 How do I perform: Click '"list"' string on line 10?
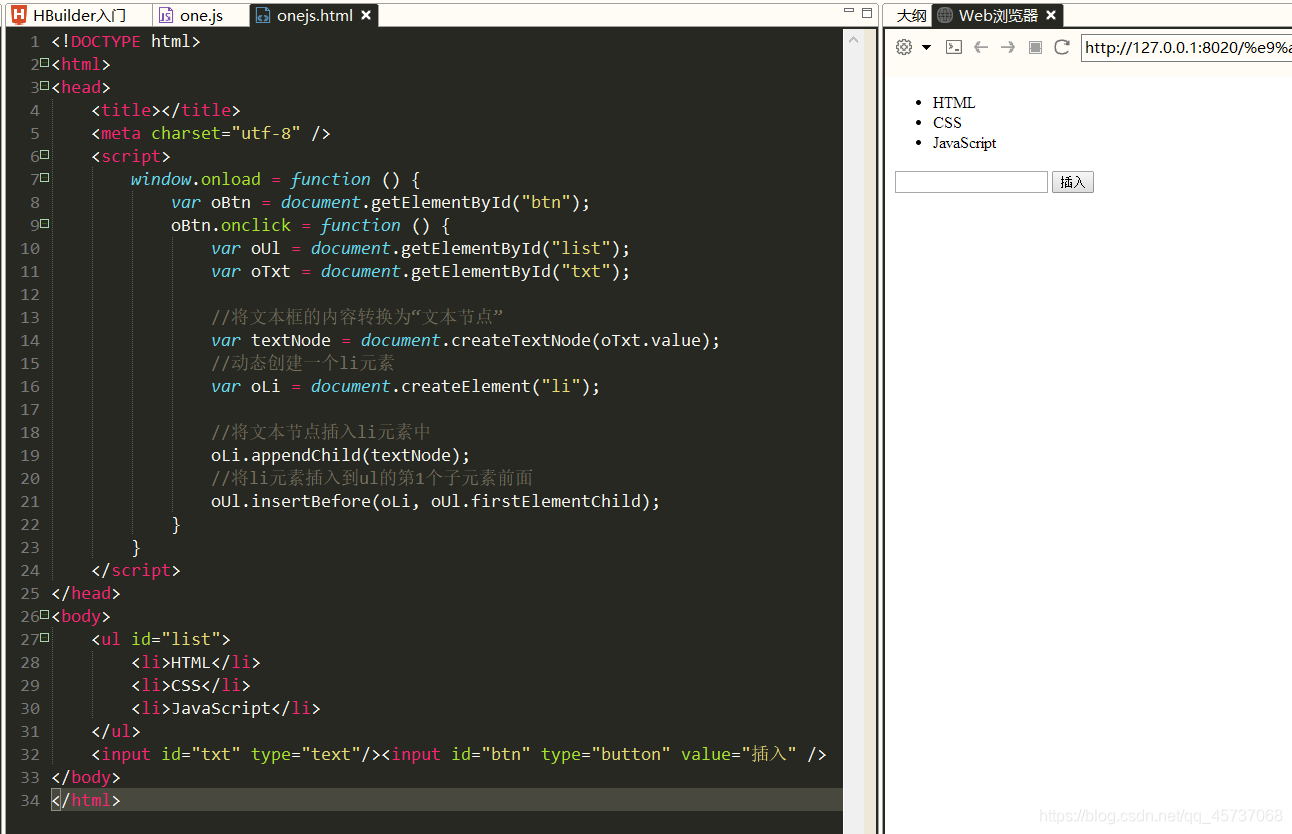(581, 248)
